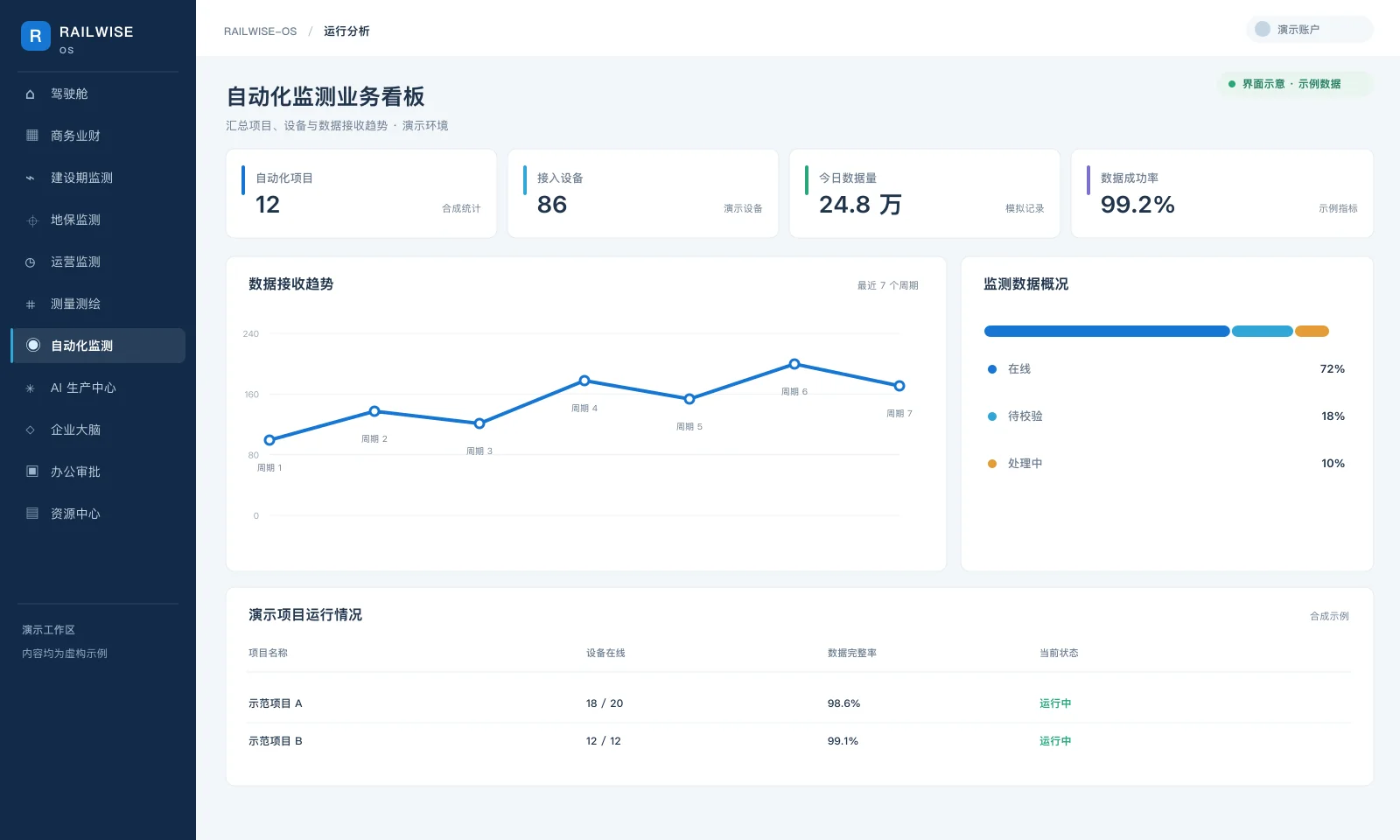
Task: Click the light-blue 待校验 bar segment
Action: [1263, 332]
